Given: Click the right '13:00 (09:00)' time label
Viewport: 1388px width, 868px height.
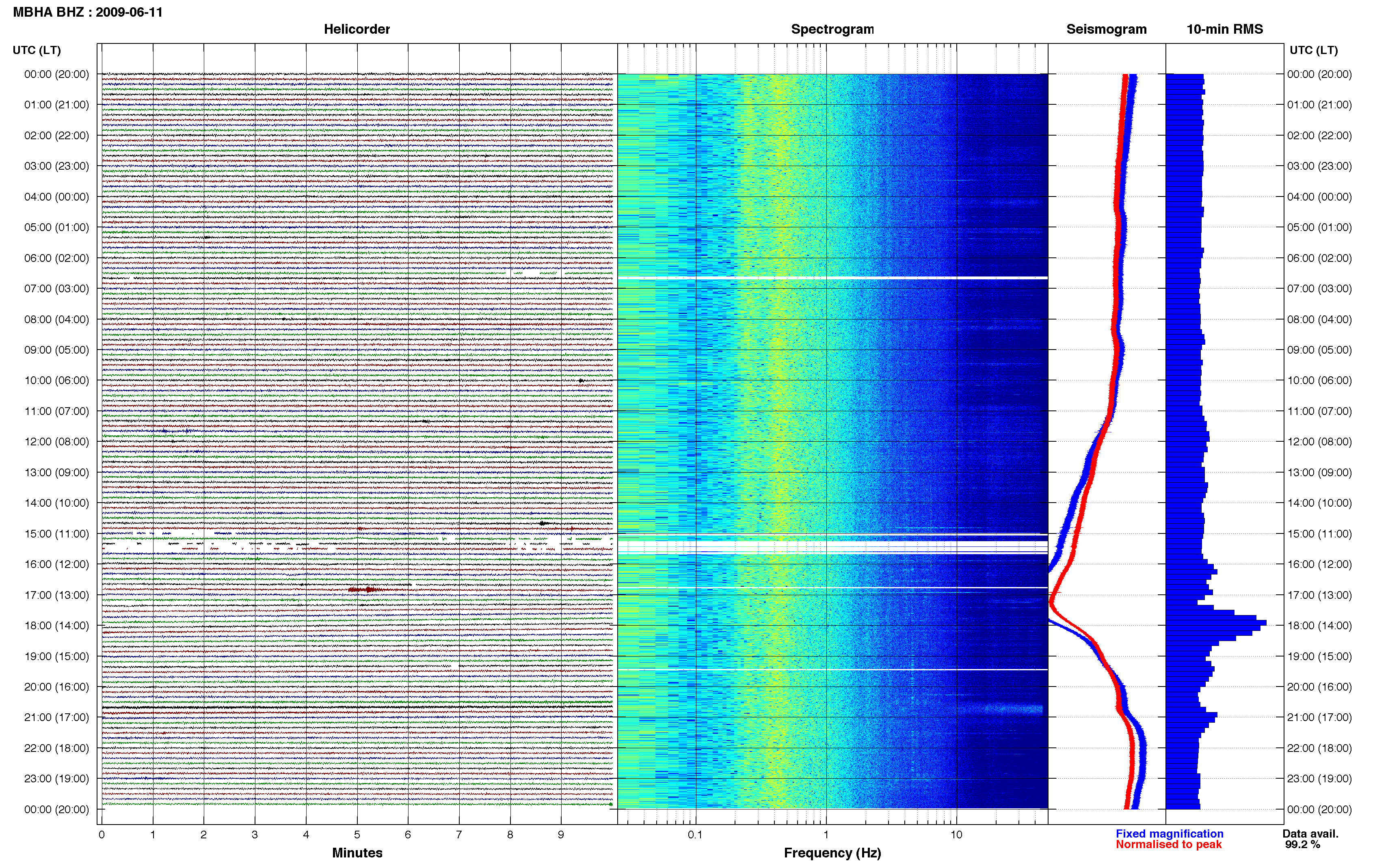Looking at the screenshot, I should (1319, 473).
